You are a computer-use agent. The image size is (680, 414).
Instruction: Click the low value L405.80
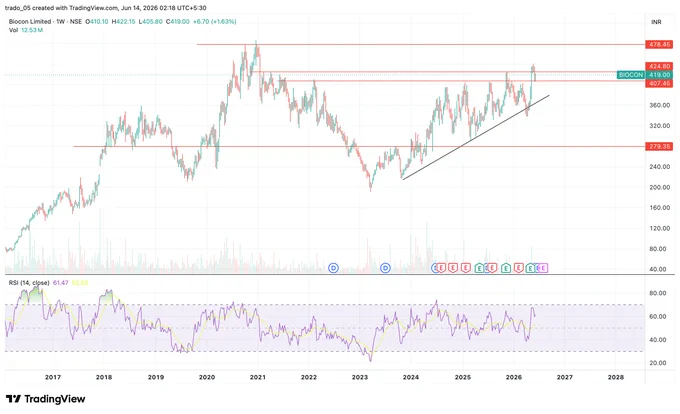[150, 21]
